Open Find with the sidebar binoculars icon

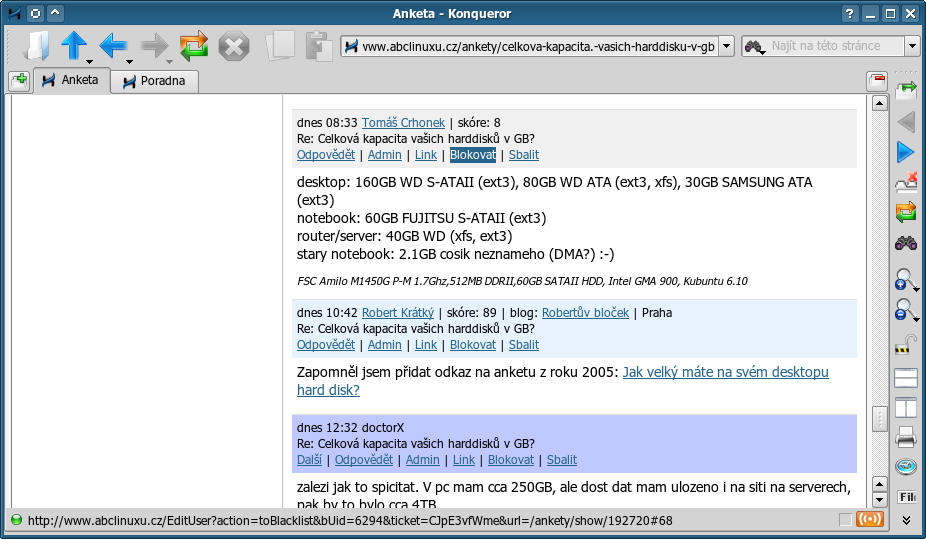pos(906,243)
